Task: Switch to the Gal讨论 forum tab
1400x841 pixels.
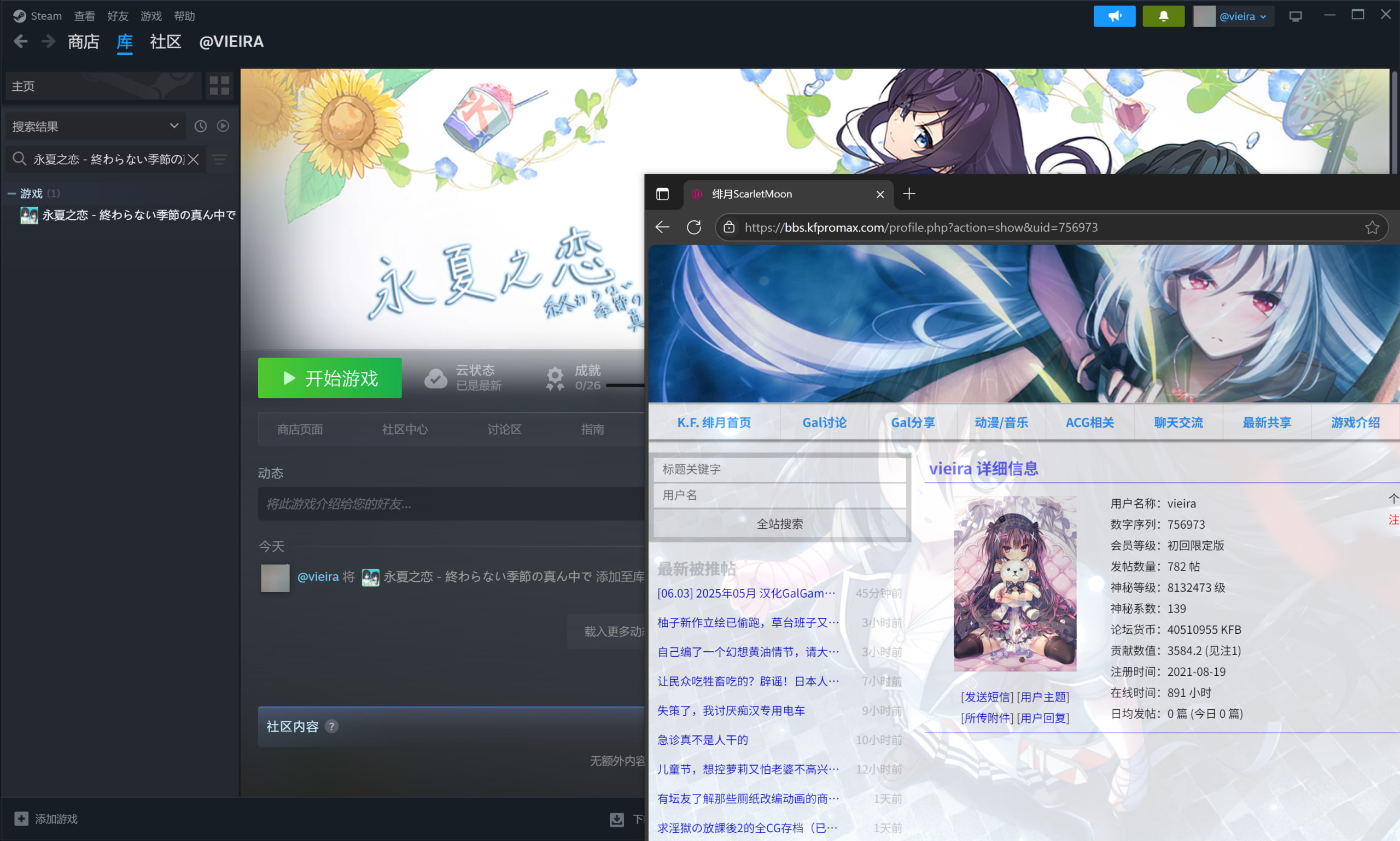Action: click(824, 423)
